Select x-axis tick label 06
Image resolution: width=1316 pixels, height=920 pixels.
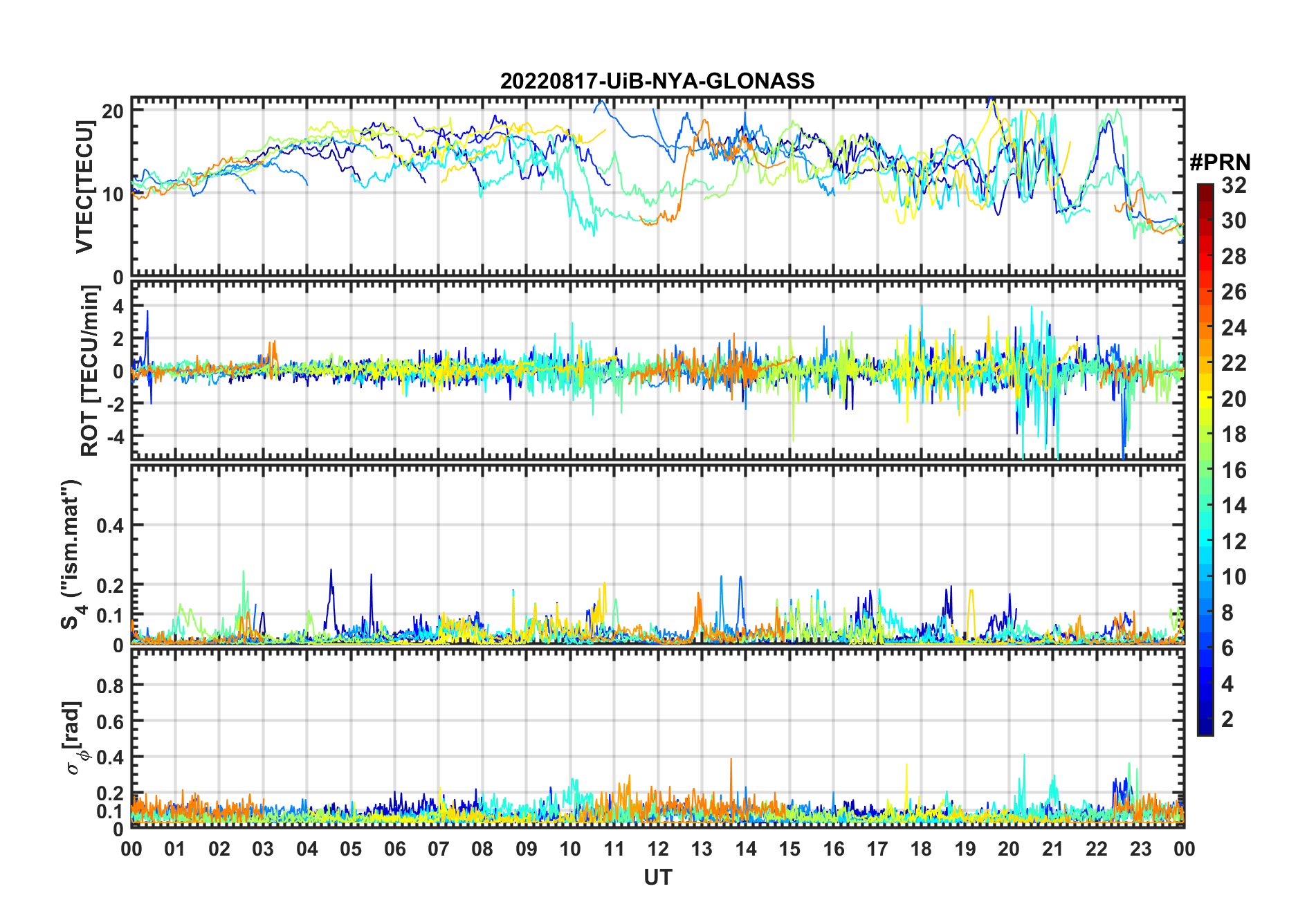point(394,849)
